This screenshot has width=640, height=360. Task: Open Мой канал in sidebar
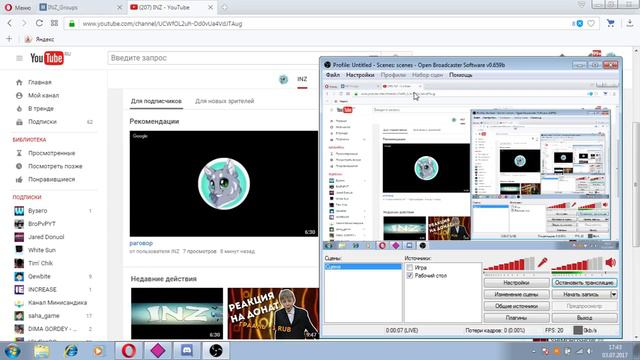point(43,95)
